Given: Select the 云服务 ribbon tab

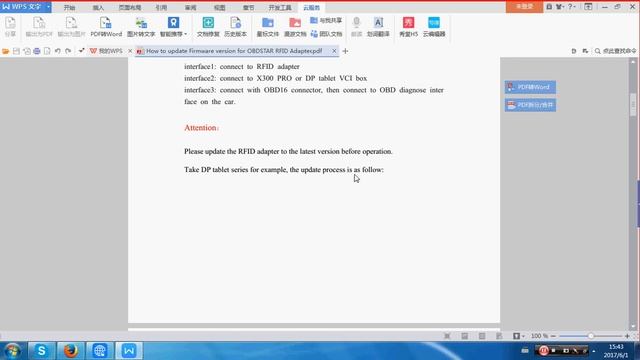Looking at the screenshot, I should [x=311, y=7].
